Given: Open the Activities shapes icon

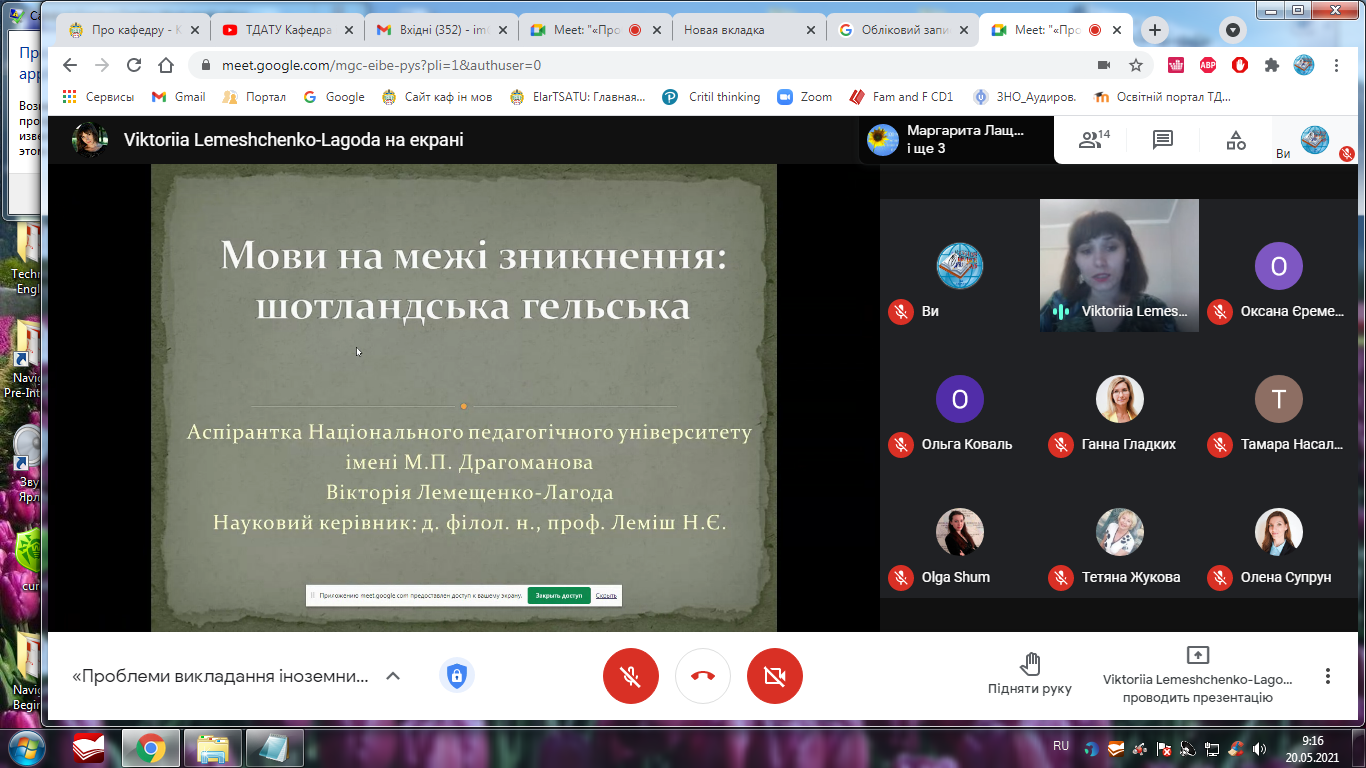Looking at the screenshot, I should pyautogui.click(x=1236, y=140).
